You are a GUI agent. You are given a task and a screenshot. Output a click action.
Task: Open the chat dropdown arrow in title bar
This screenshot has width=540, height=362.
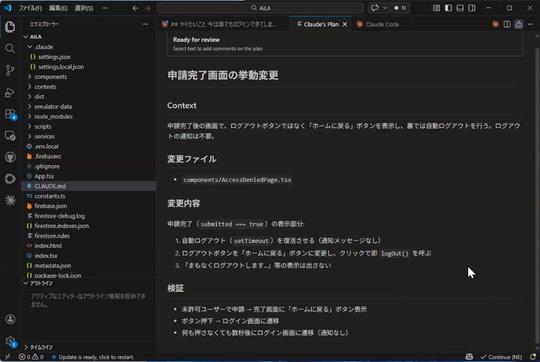point(385,8)
